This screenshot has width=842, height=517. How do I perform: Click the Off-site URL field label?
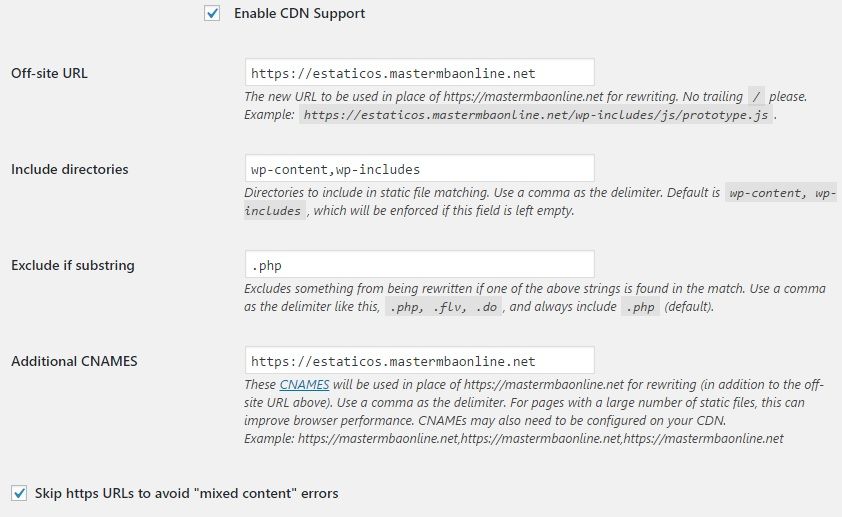(x=49, y=73)
